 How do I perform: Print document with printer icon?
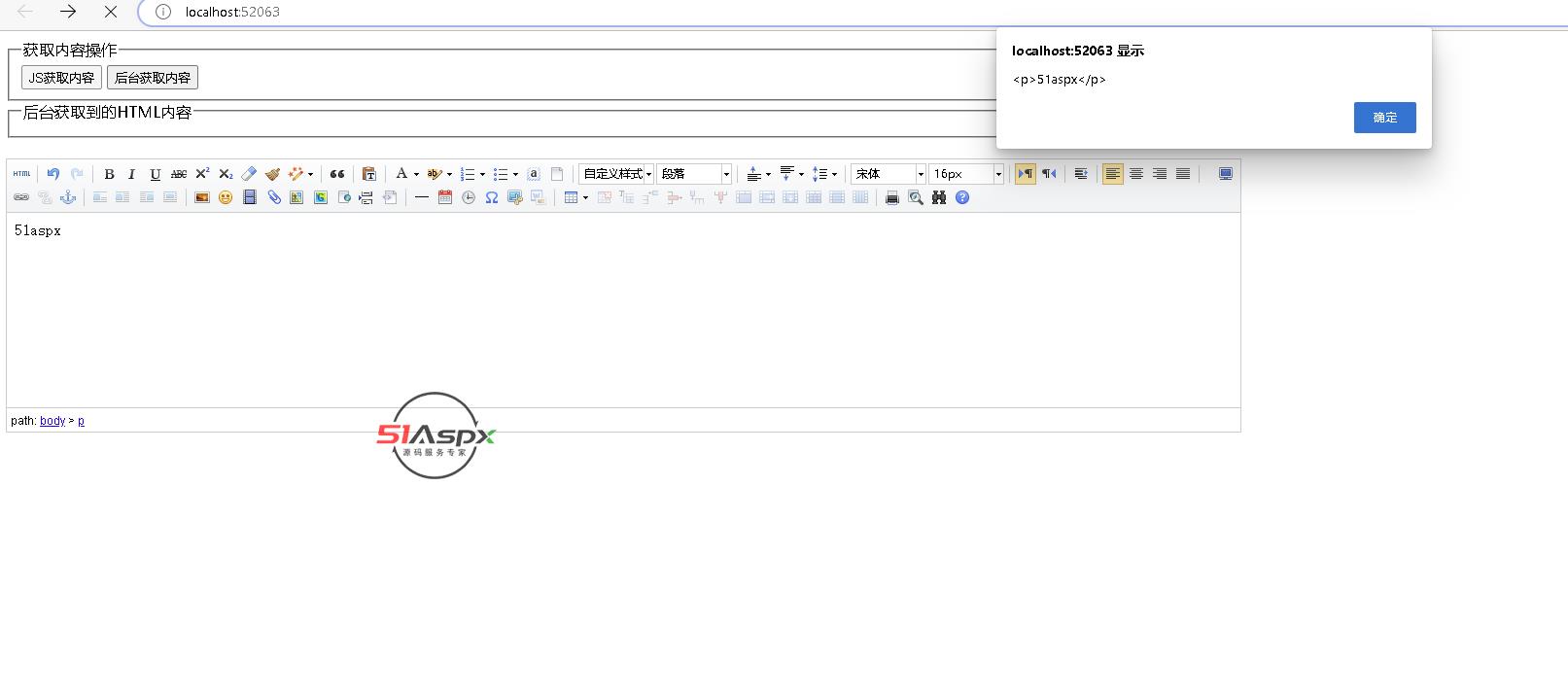892,197
